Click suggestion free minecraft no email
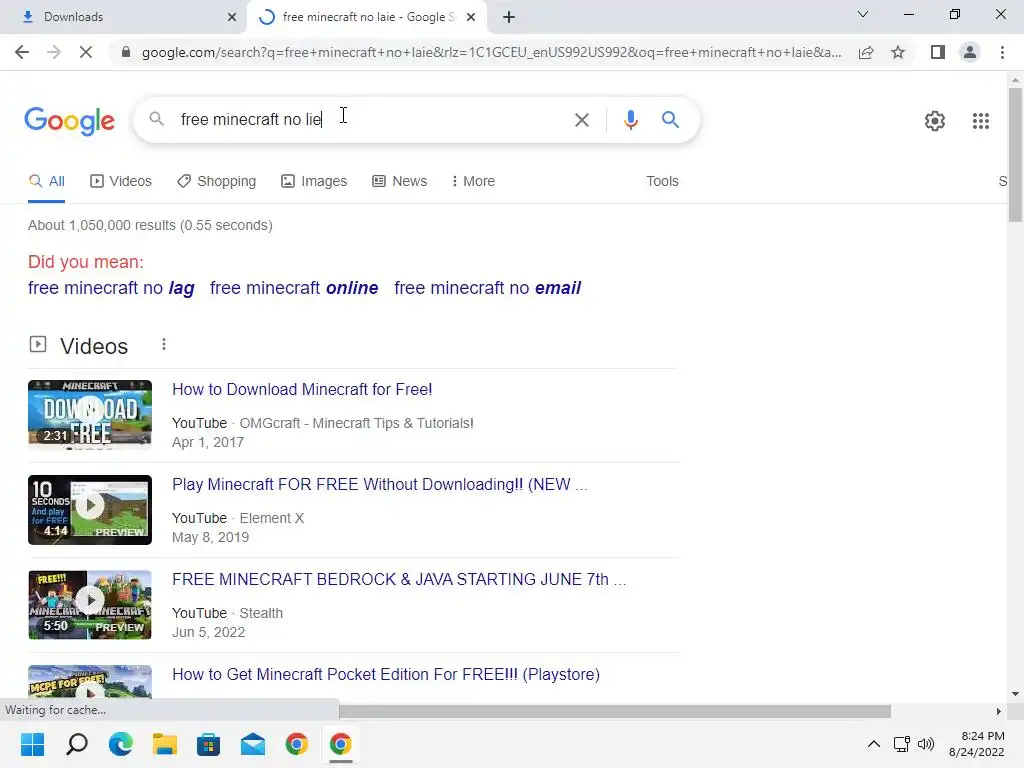The width and height of the screenshot is (1024, 768). (x=487, y=288)
